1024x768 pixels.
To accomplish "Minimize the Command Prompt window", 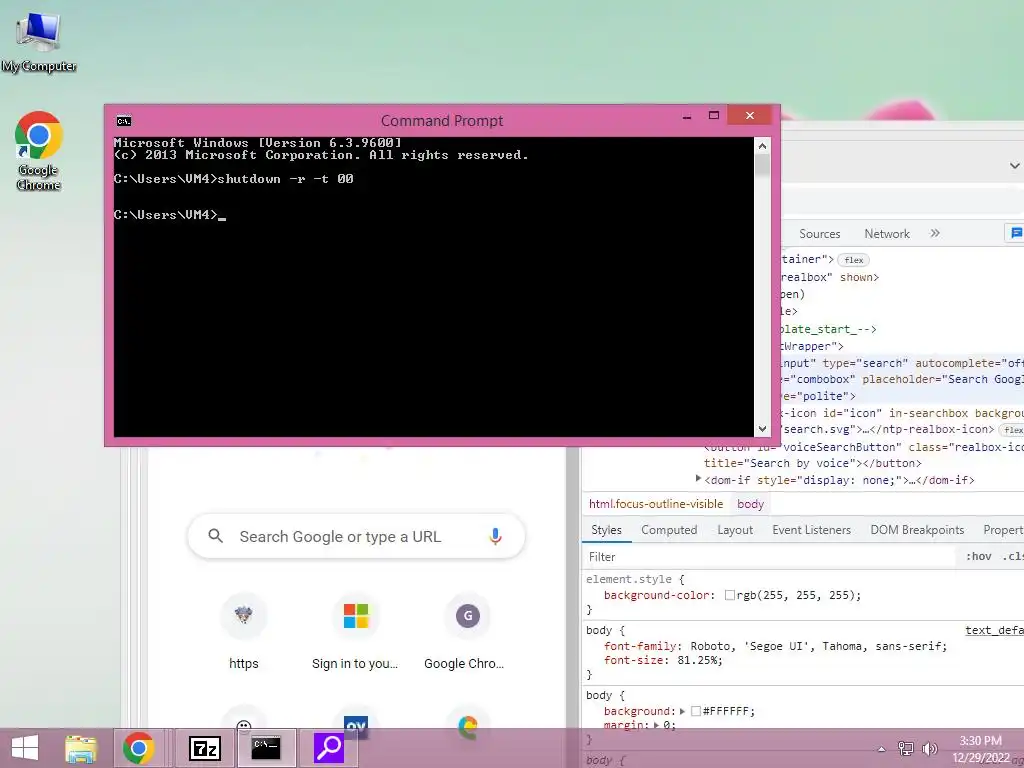I will [x=687, y=116].
